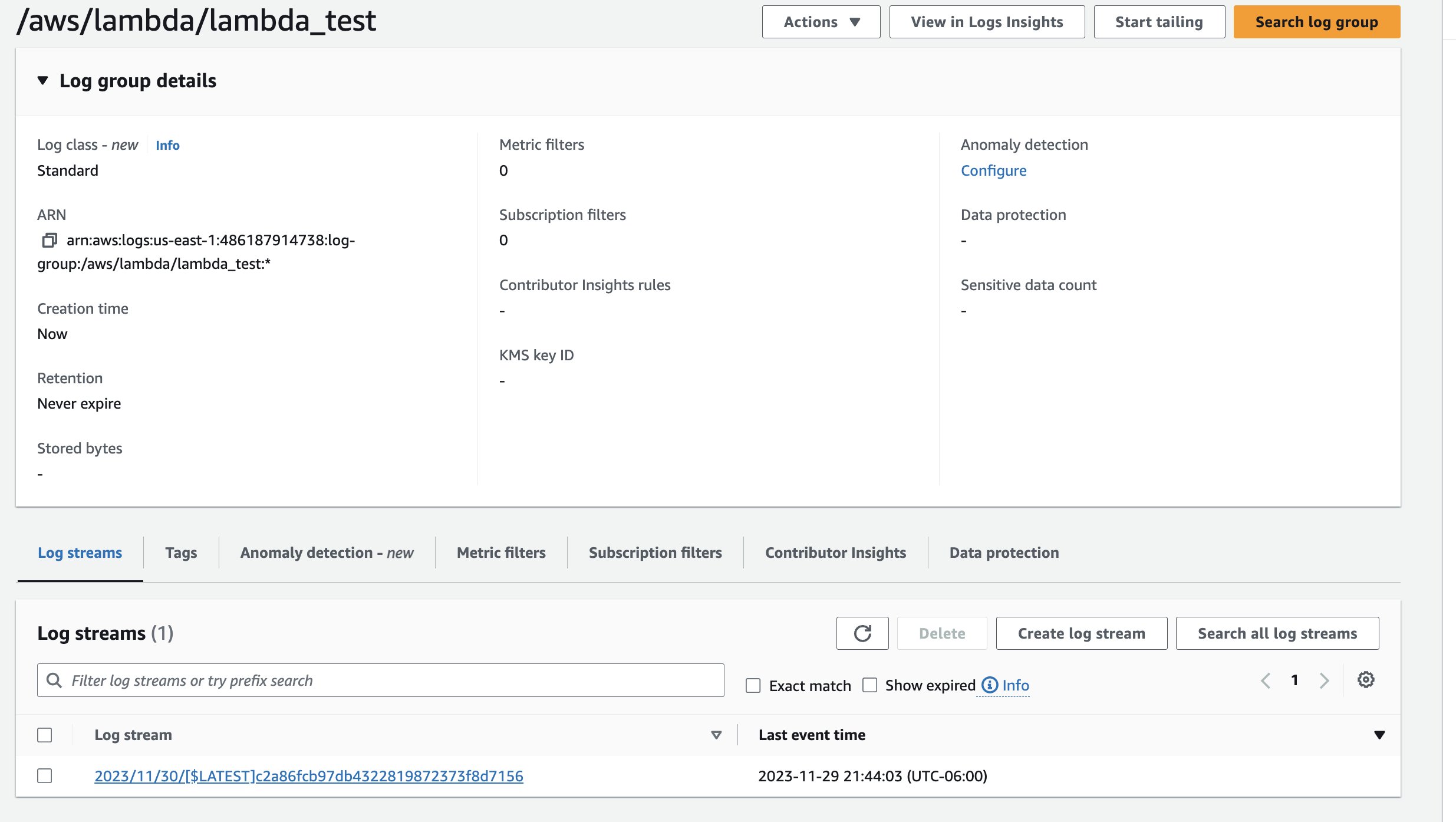Switch to the Metric filters tab
The height and width of the screenshot is (822, 1456).
[501, 553]
